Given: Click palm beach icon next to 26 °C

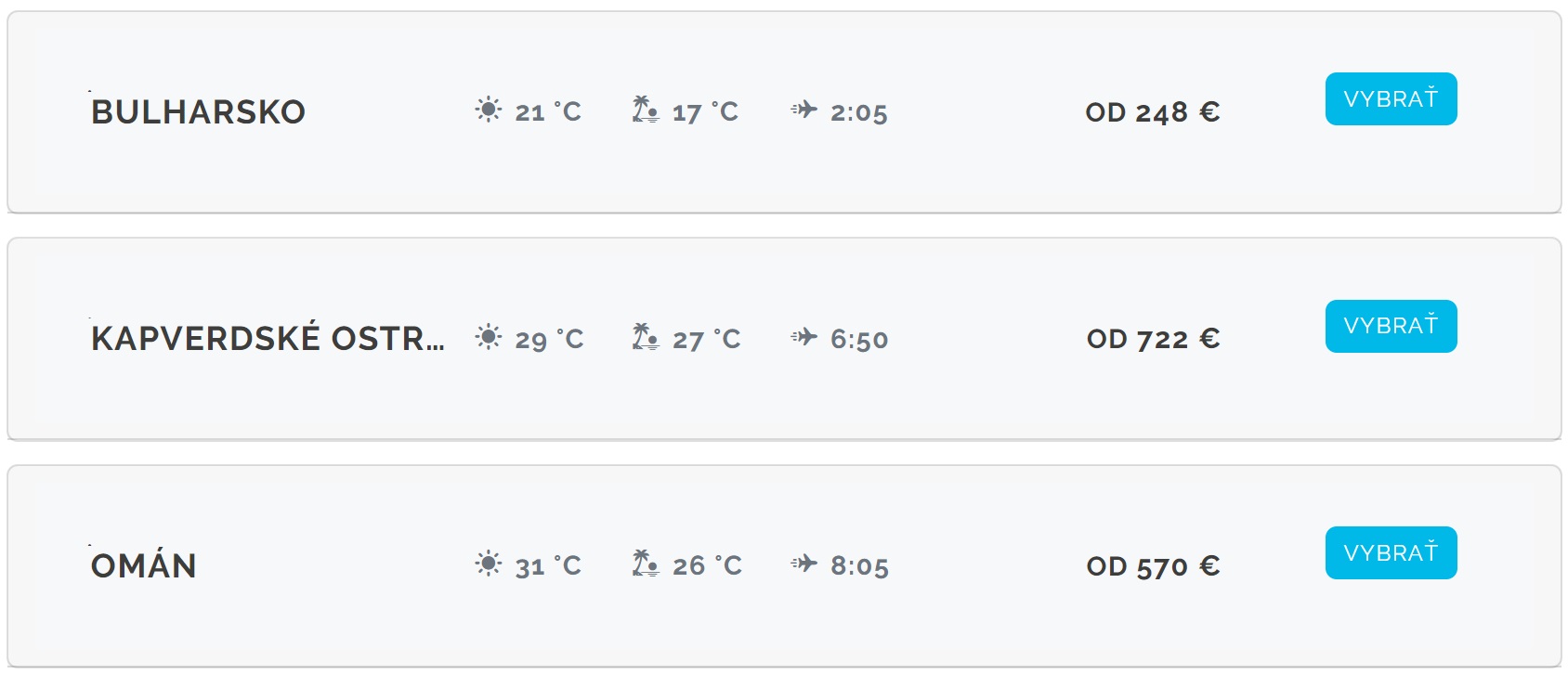Looking at the screenshot, I should pos(646,563).
